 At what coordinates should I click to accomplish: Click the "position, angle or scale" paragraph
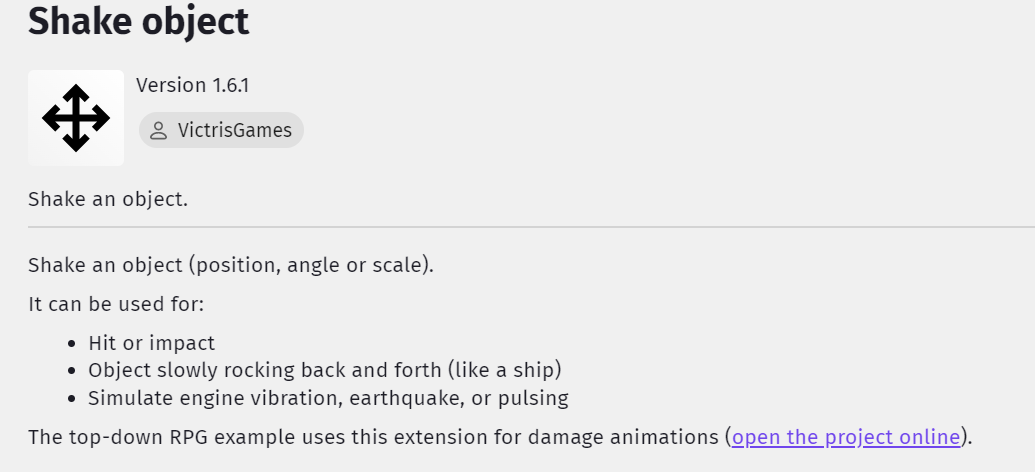coord(230,266)
